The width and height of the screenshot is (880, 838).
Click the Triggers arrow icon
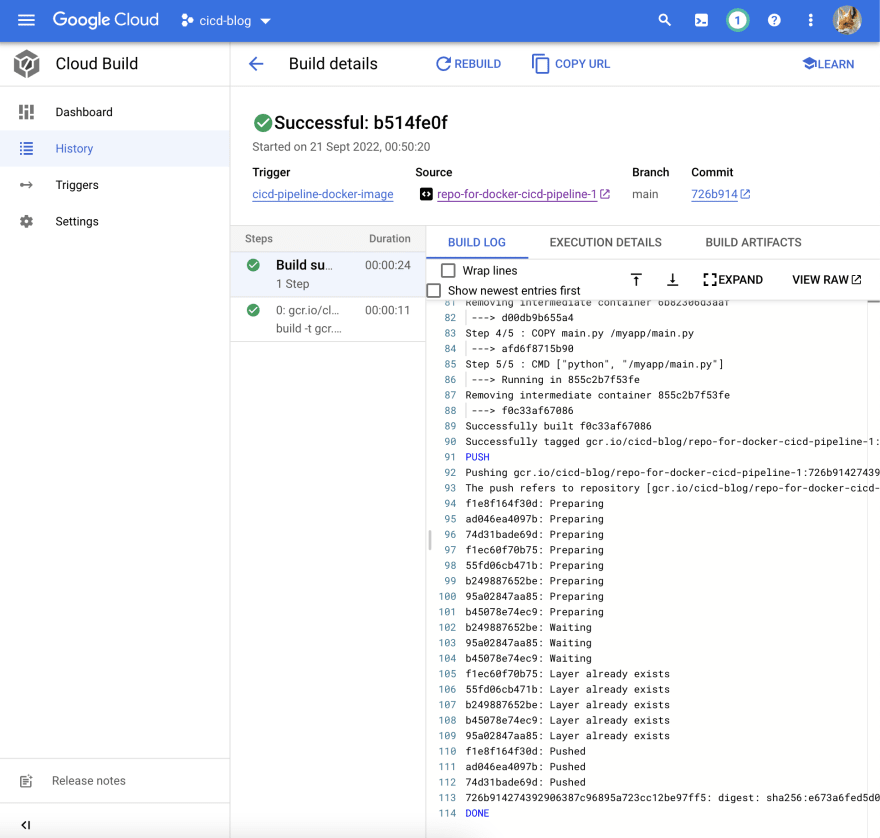point(26,185)
